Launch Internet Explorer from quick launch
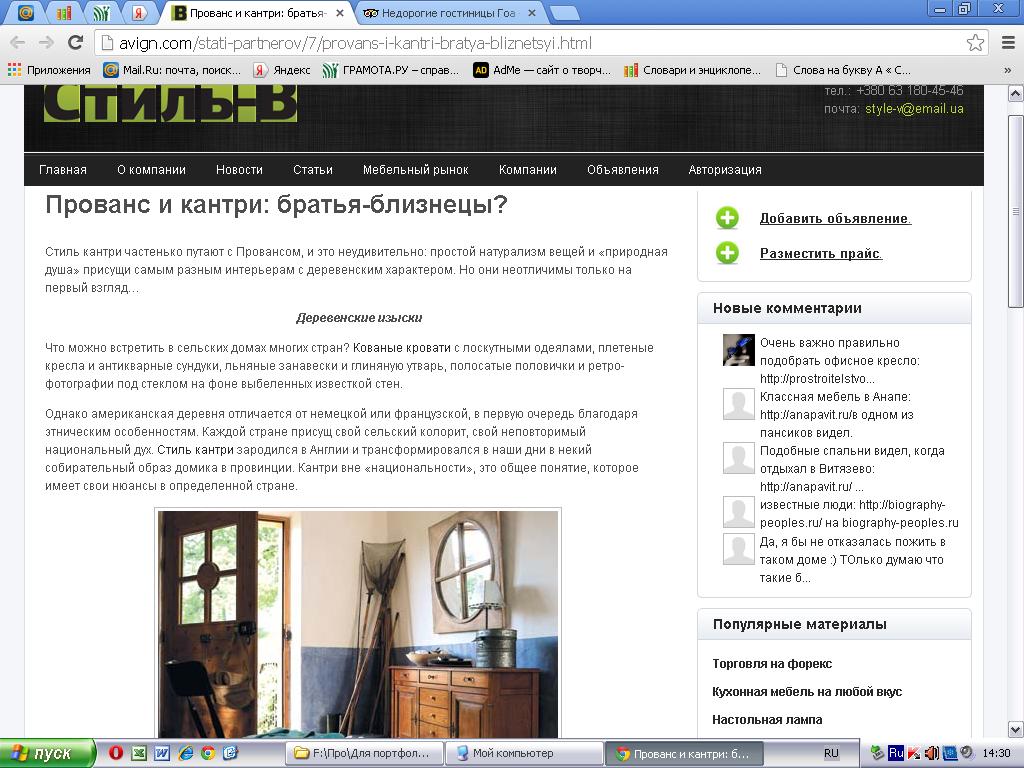This screenshot has height=768, width=1024. (x=185, y=753)
